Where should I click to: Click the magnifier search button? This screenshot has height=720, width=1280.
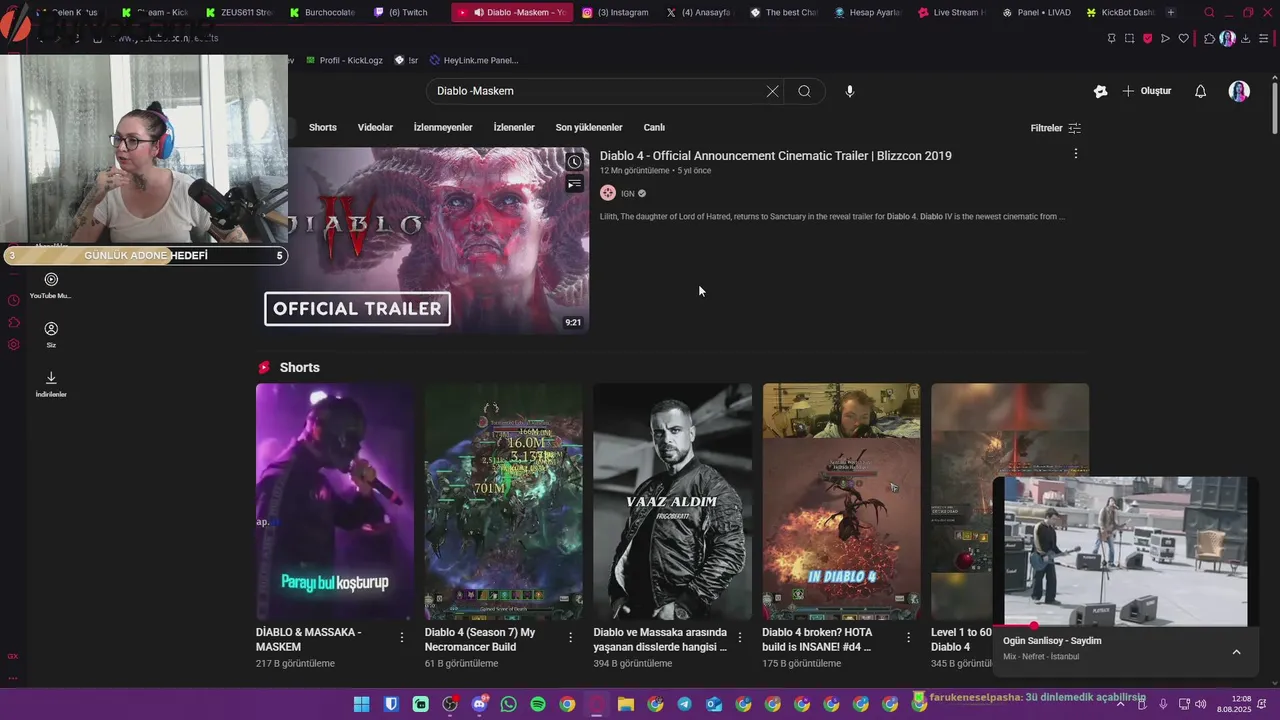(x=804, y=91)
